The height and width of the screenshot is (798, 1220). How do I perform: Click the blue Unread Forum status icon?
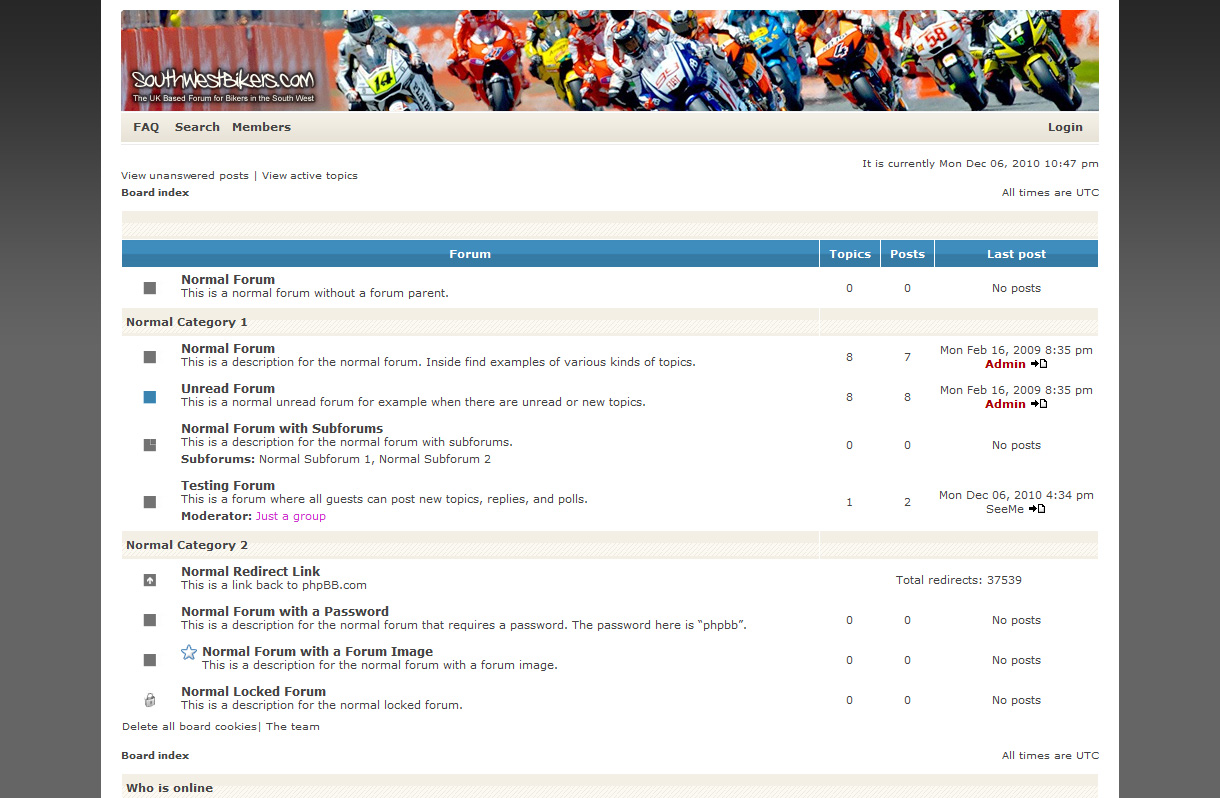click(150, 397)
